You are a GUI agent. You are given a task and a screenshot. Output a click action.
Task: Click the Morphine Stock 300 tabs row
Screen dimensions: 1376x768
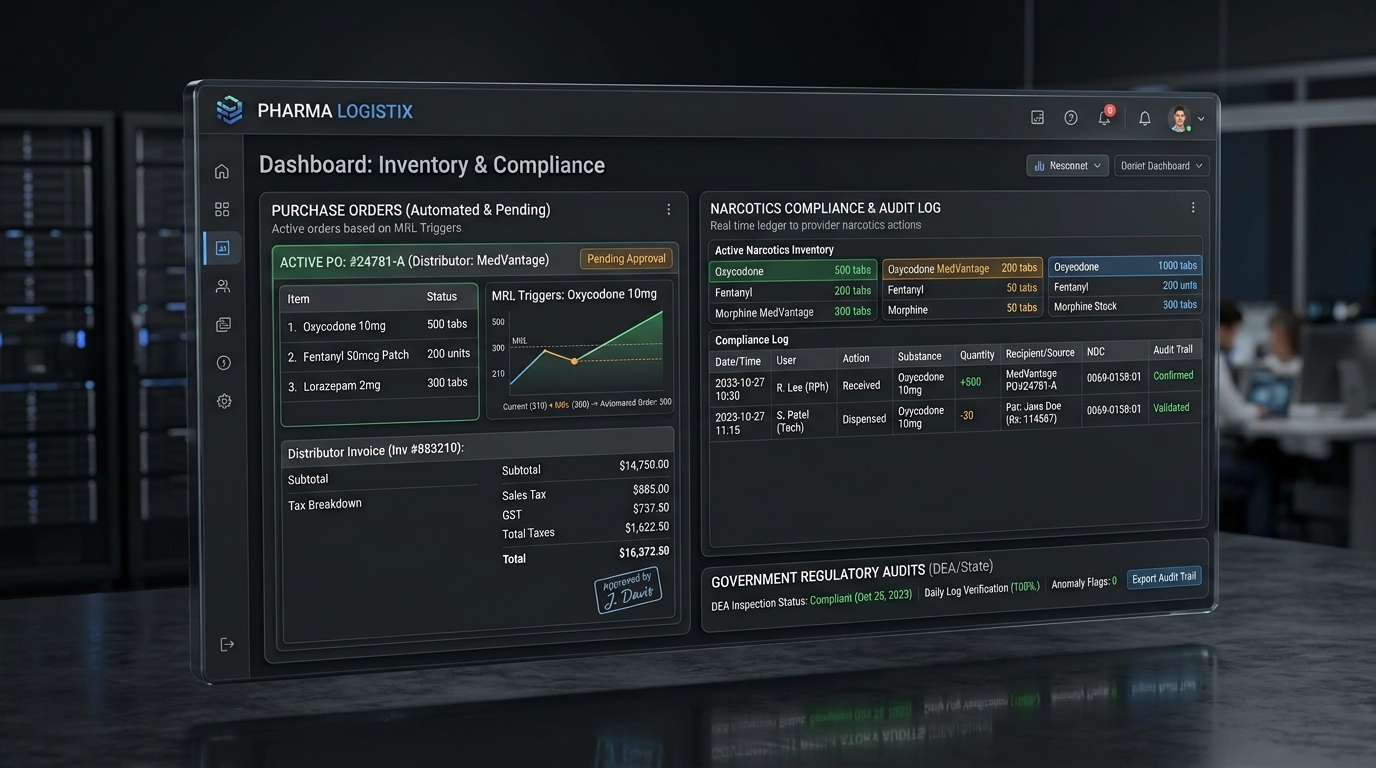click(1125, 306)
